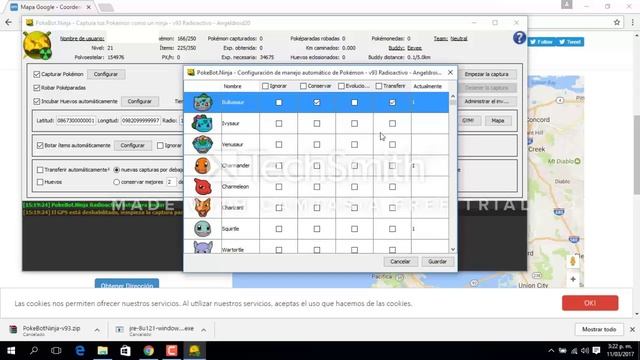Click Configurar next to Botar ítems
This screenshot has height=360, width=640.
132,145
